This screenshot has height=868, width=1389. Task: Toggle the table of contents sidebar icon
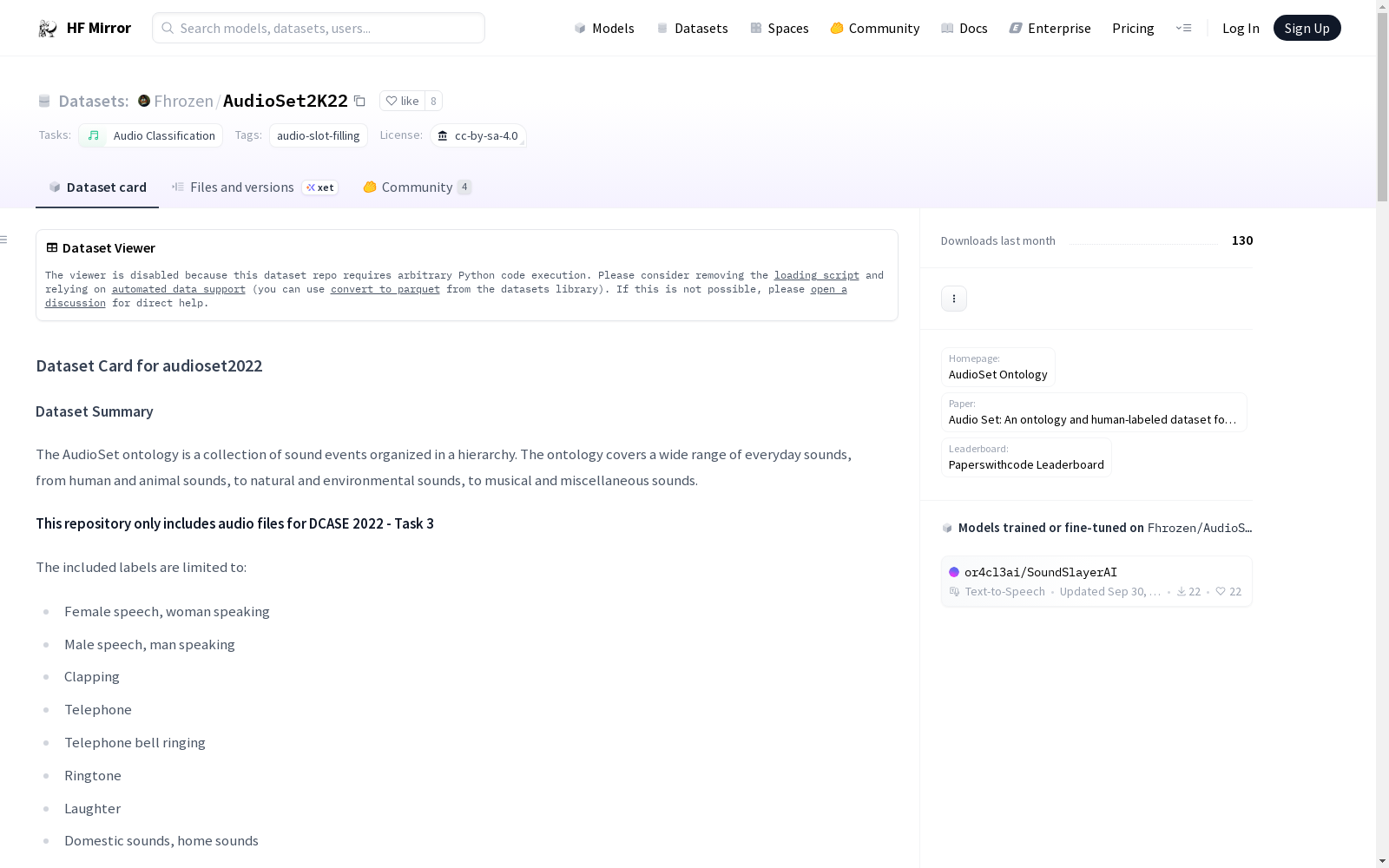point(4,240)
